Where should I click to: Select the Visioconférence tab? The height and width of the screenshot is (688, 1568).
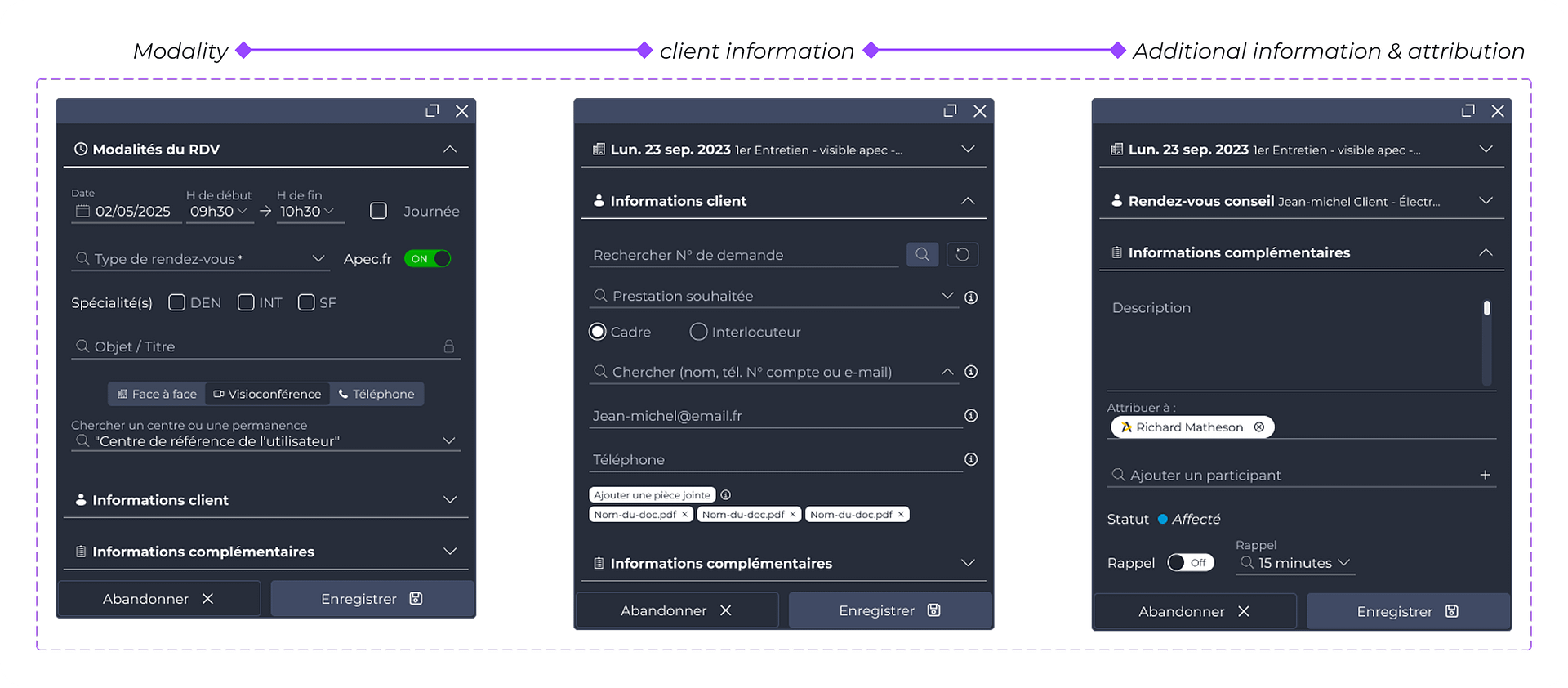(x=267, y=394)
